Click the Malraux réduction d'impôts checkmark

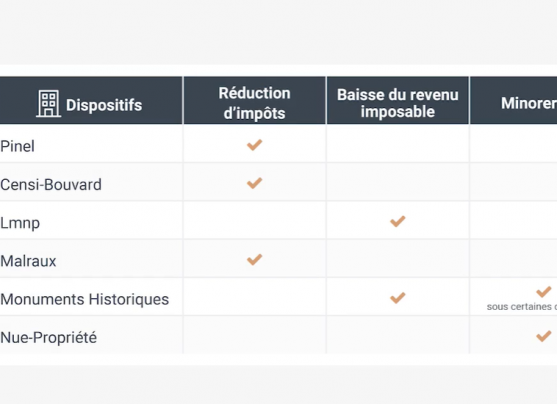point(254,259)
